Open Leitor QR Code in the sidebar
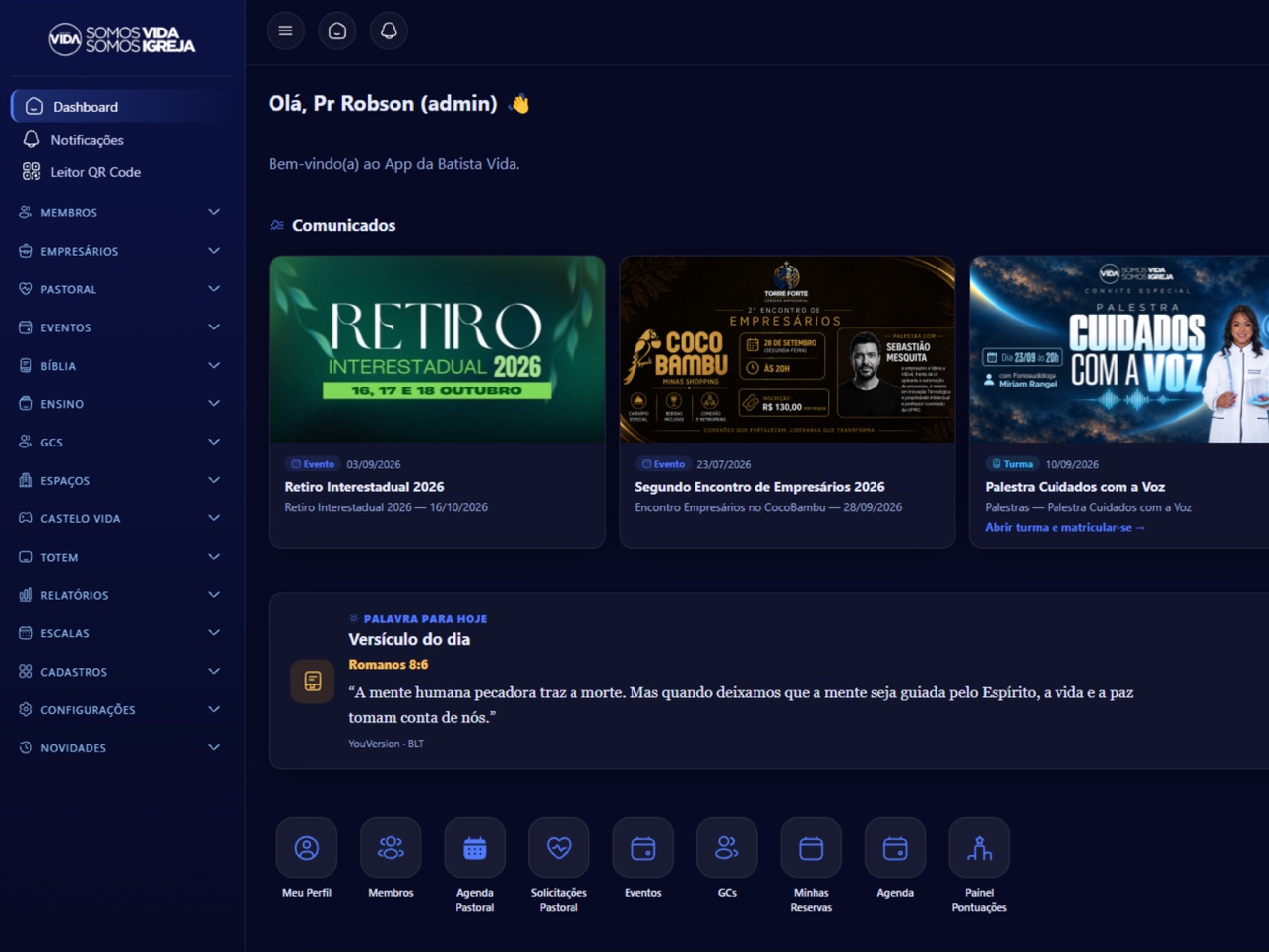Viewport: 1269px width, 952px height. pyautogui.click(x=122, y=172)
